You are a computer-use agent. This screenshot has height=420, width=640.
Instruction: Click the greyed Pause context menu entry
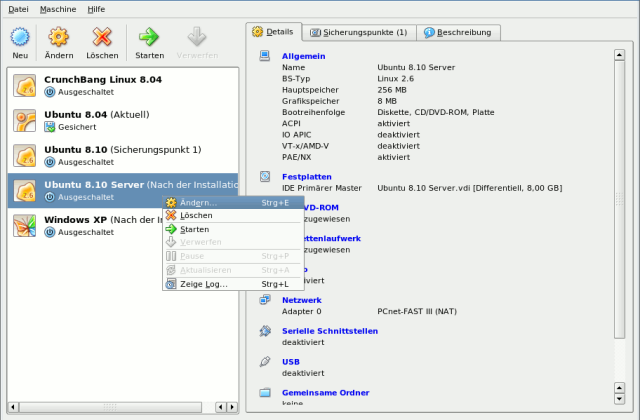click(233, 256)
